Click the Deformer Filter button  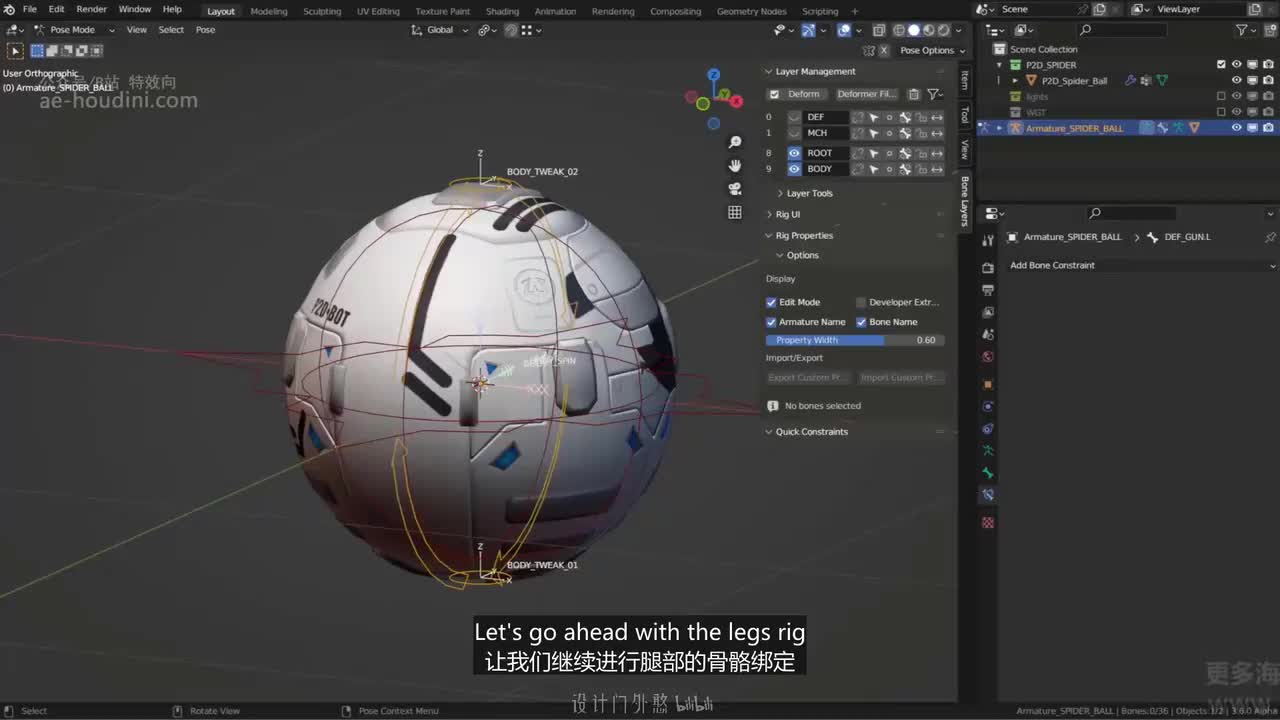[866, 94]
